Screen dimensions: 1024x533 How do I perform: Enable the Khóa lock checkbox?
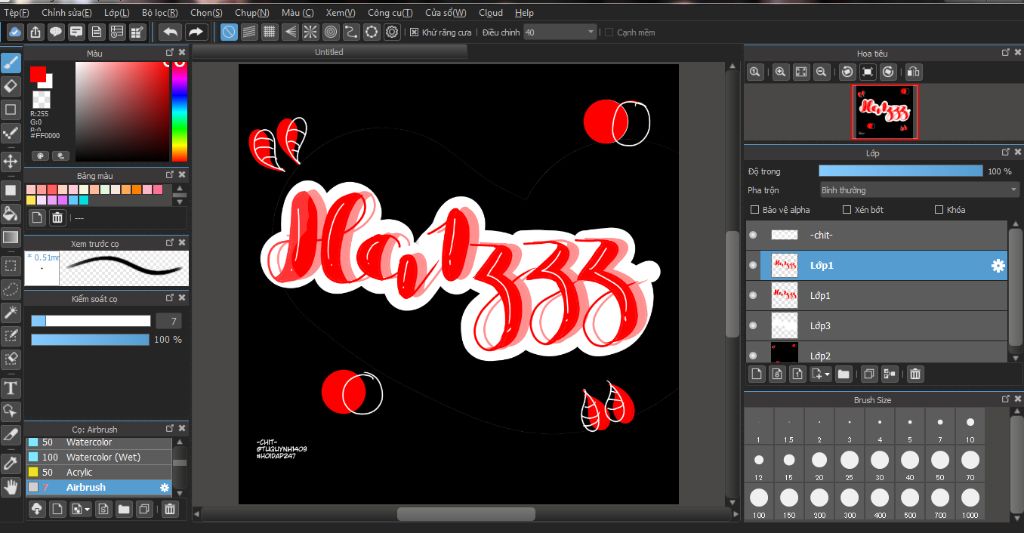(938, 210)
